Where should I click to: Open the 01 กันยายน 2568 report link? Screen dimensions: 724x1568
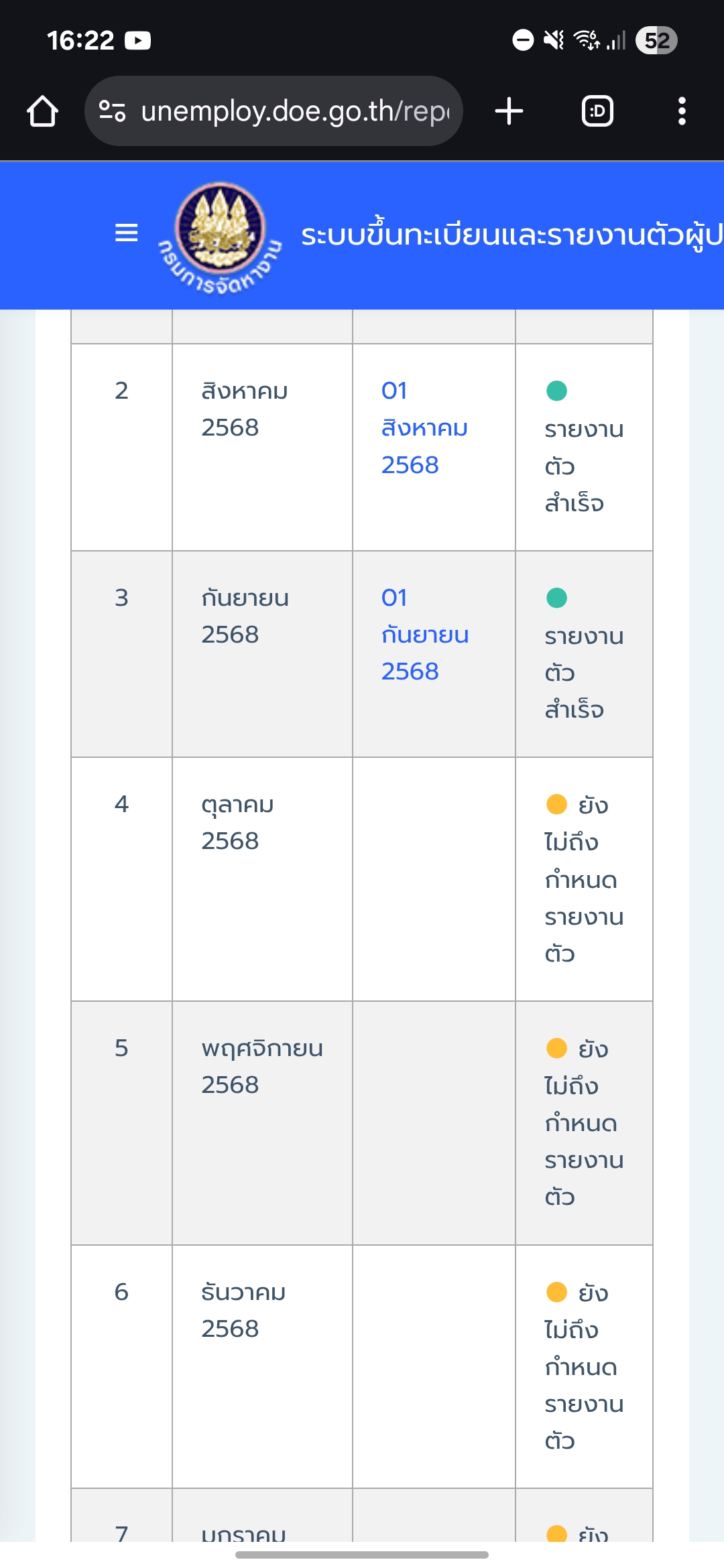tap(425, 635)
